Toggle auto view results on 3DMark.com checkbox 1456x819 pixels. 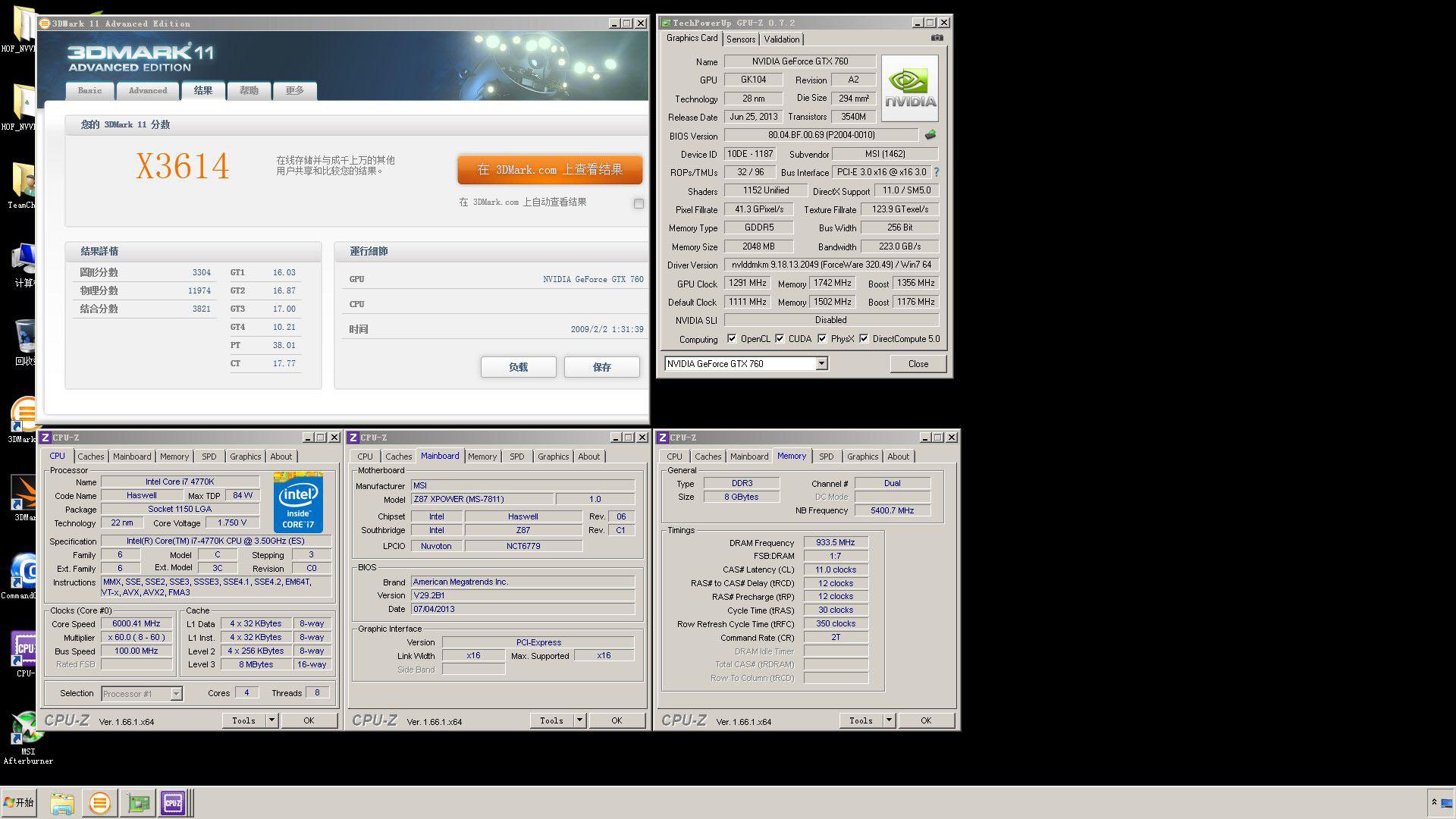(639, 203)
